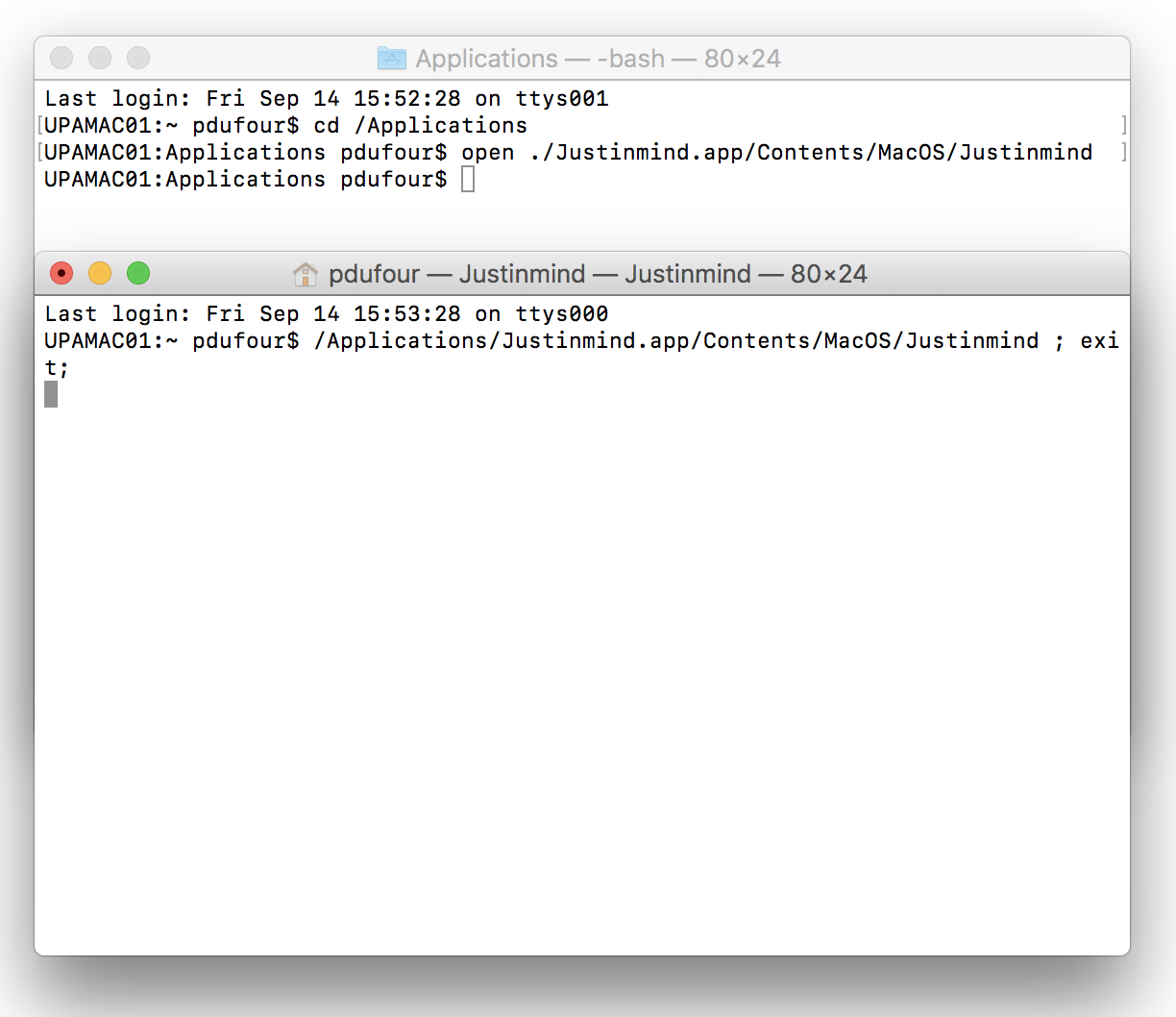The image size is (1176, 1017).
Task: Close the pdufour Justinmind terminal window
Action: tap(61, 274)
